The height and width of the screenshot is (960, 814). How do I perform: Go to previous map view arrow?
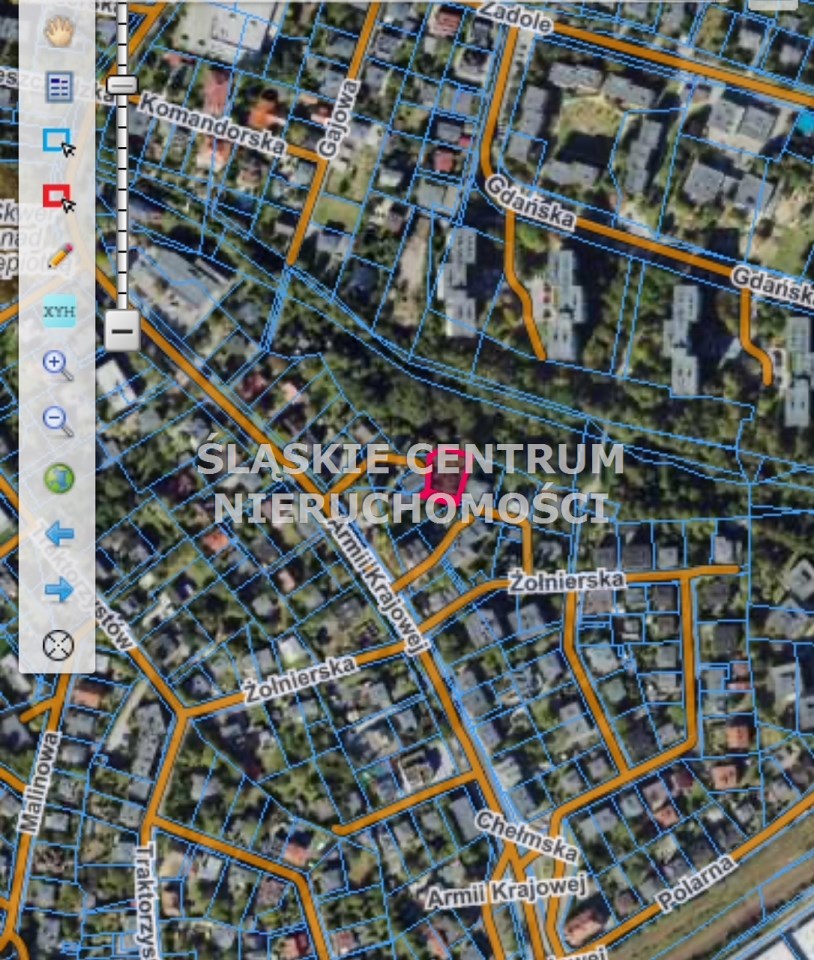coord(59,533)
